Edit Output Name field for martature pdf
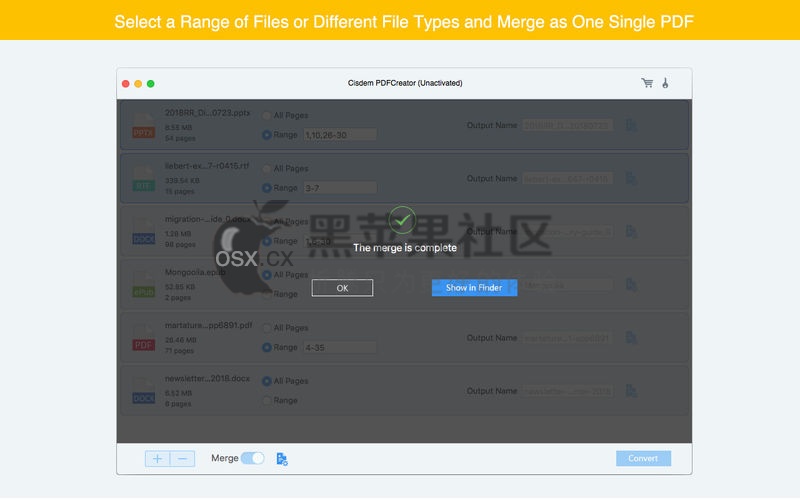Image resolution: width=800 pixels, height=500 pixels. [x=567, y=338]
